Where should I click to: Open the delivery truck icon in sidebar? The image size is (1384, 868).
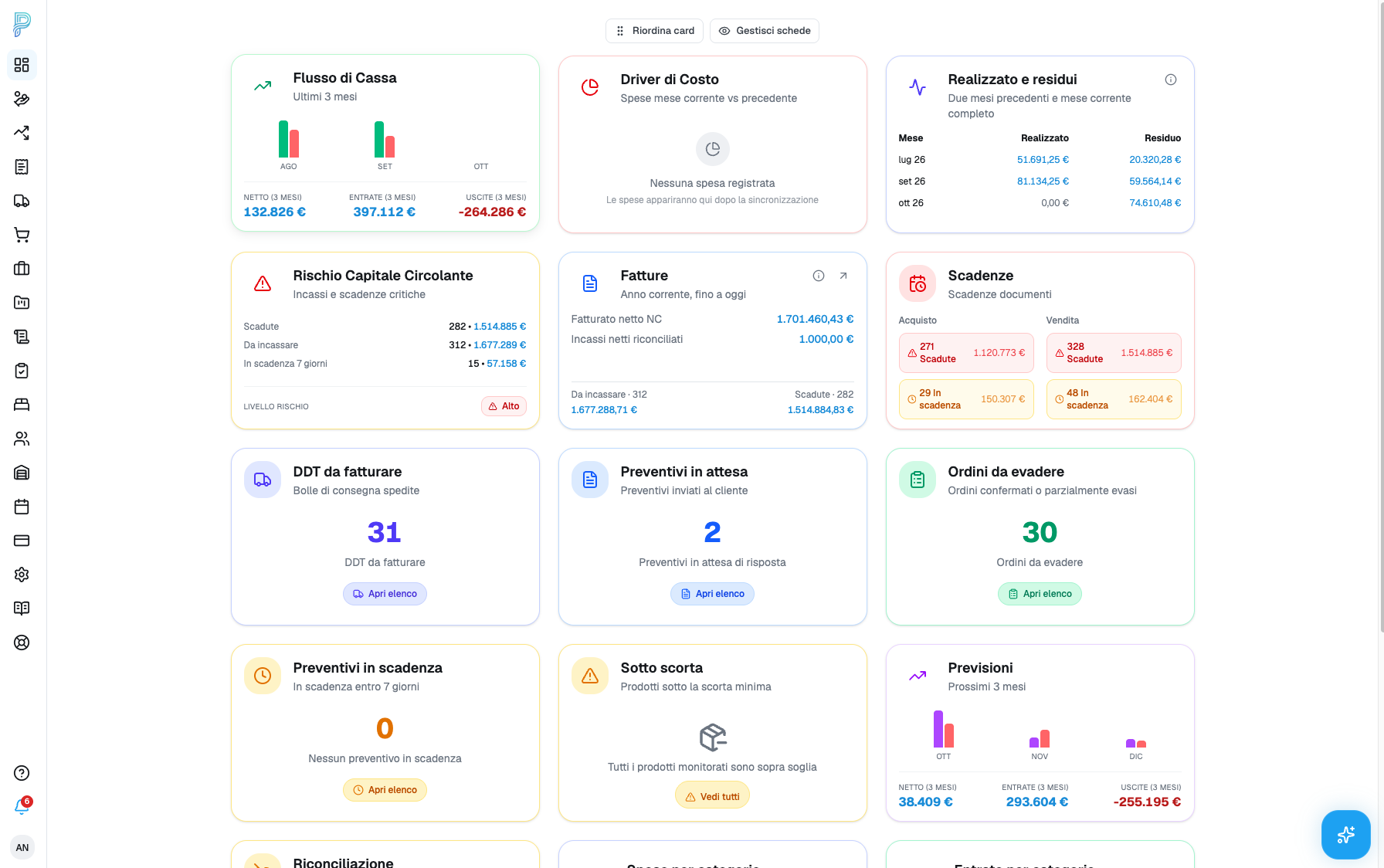coord(22,201)
